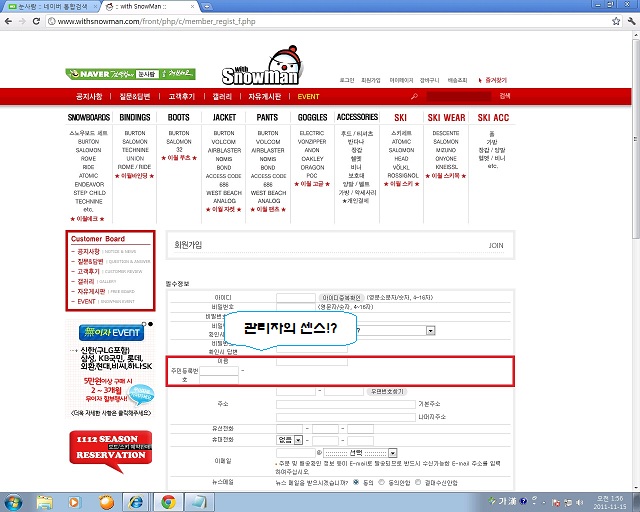Open ROSSIGNOL under Ski
Viewport: 640px width, 512px height.
[403, 176]
